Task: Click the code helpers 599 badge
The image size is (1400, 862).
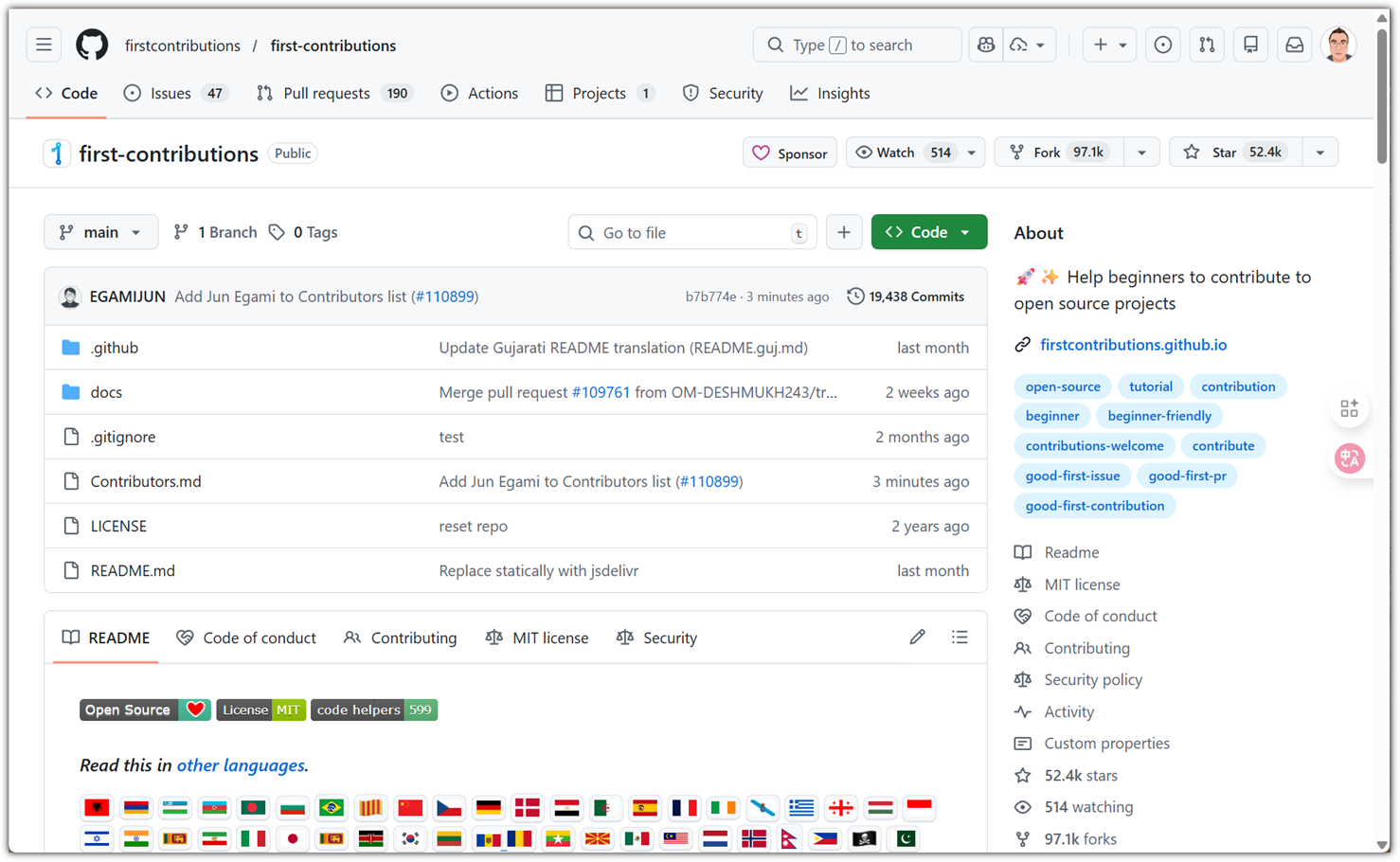Action: [x=374, y=709]
